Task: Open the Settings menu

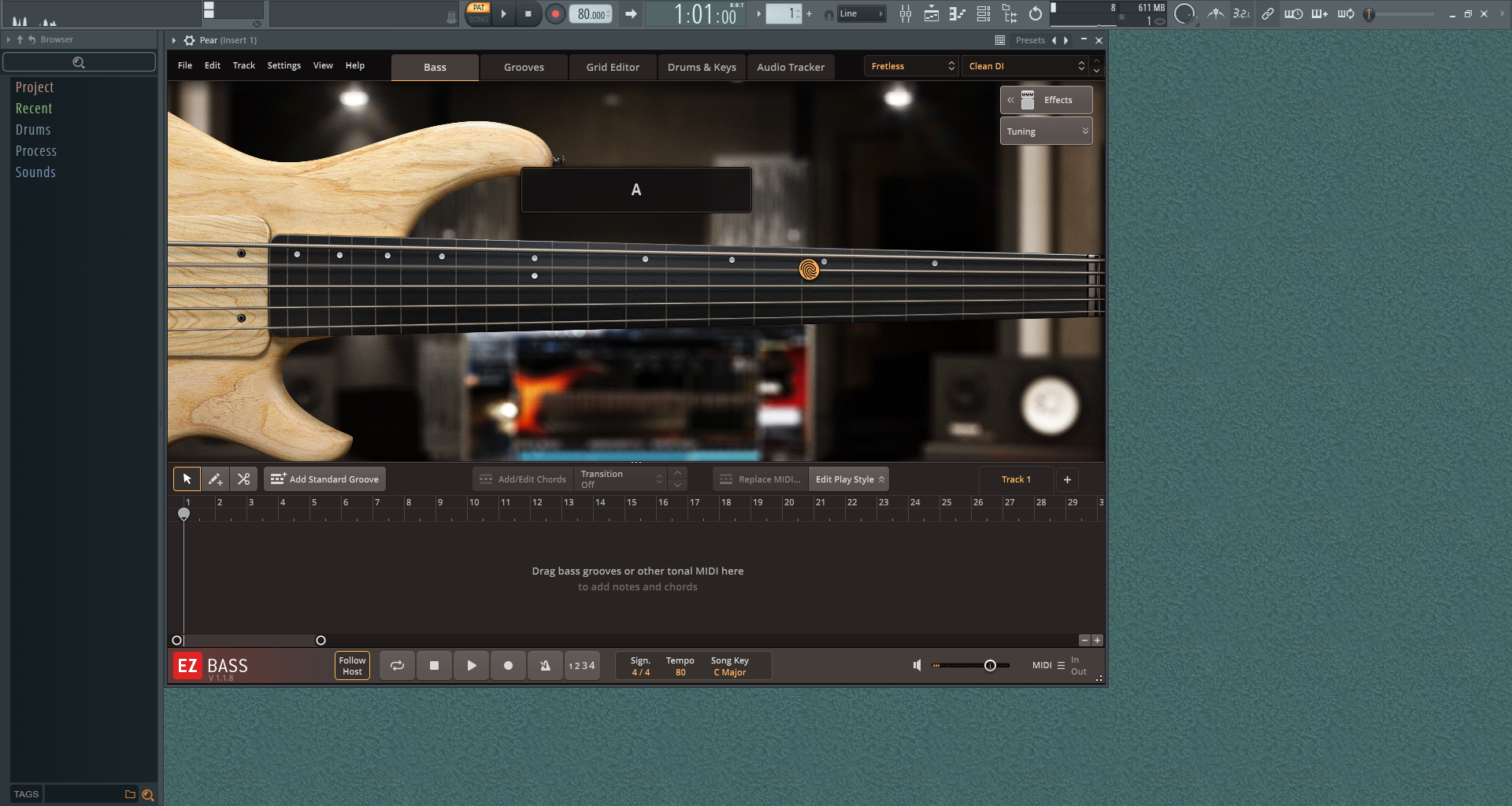Action: 283,65
